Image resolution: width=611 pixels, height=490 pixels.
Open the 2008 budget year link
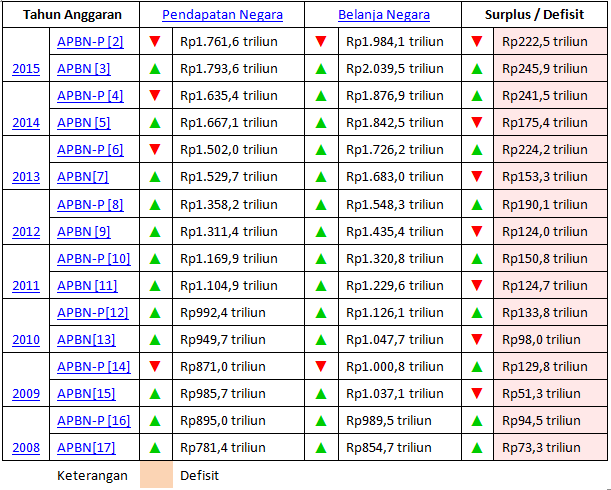(x=26, y=447)
